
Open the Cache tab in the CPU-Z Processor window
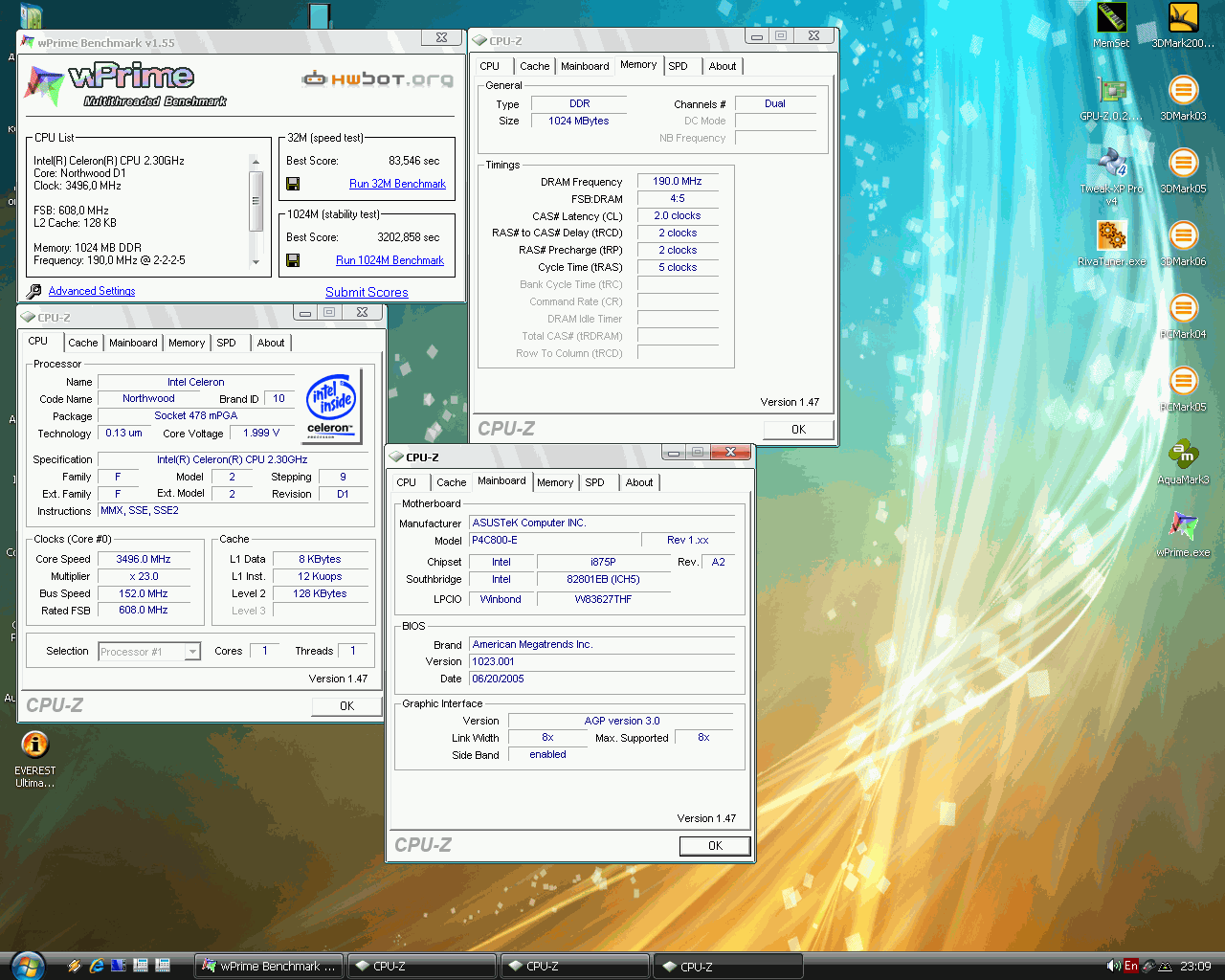click(x=83, y=343)
